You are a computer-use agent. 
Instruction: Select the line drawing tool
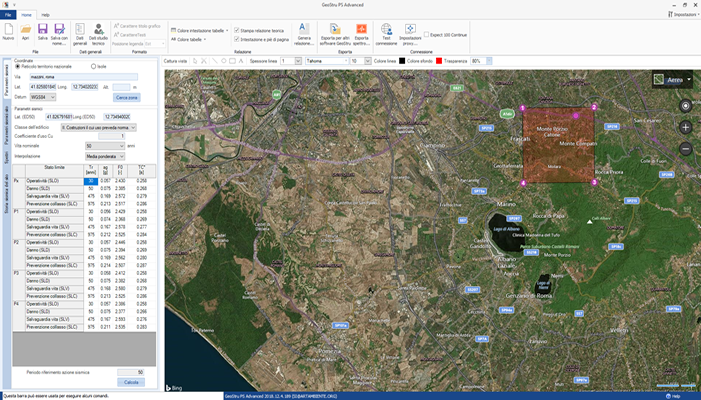click(214, 61)
